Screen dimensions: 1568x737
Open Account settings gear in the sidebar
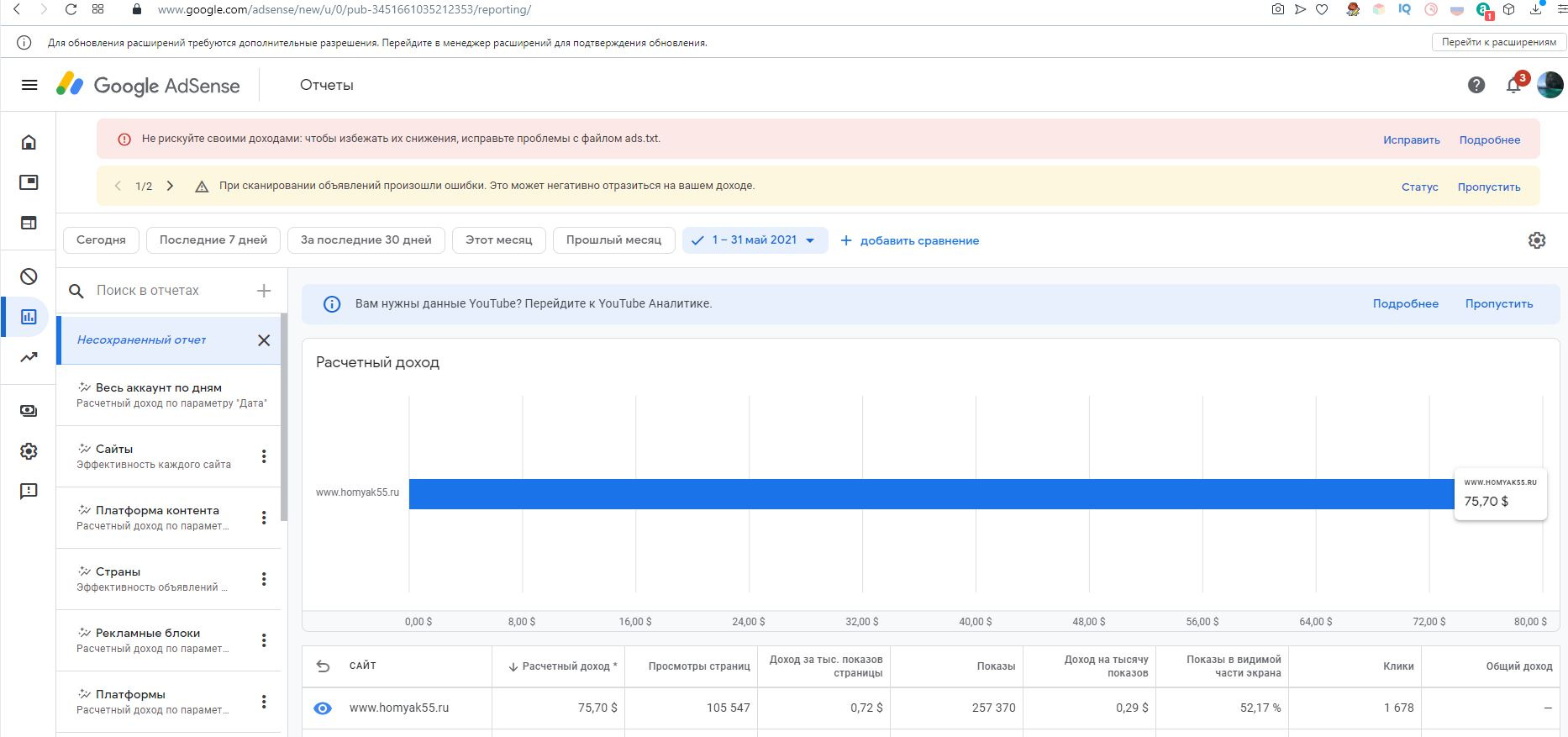click(x=29, y=451)
